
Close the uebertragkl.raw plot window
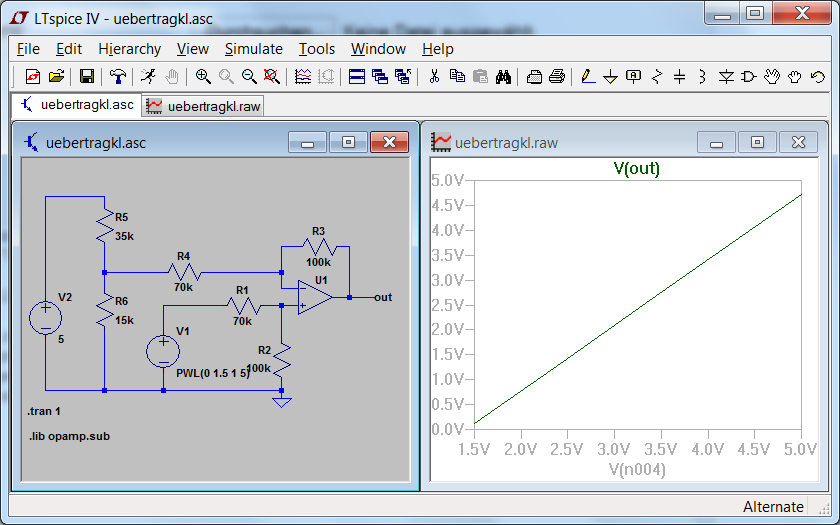(x=798, y=142)
